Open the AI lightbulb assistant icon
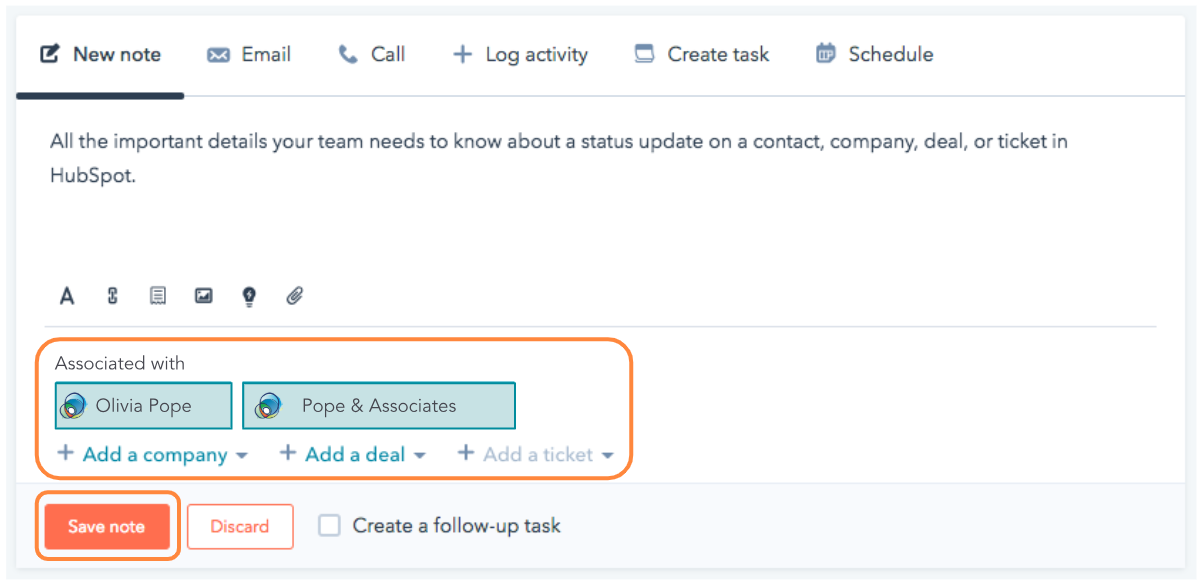1203x582 pixels. (x=248, y=295)
